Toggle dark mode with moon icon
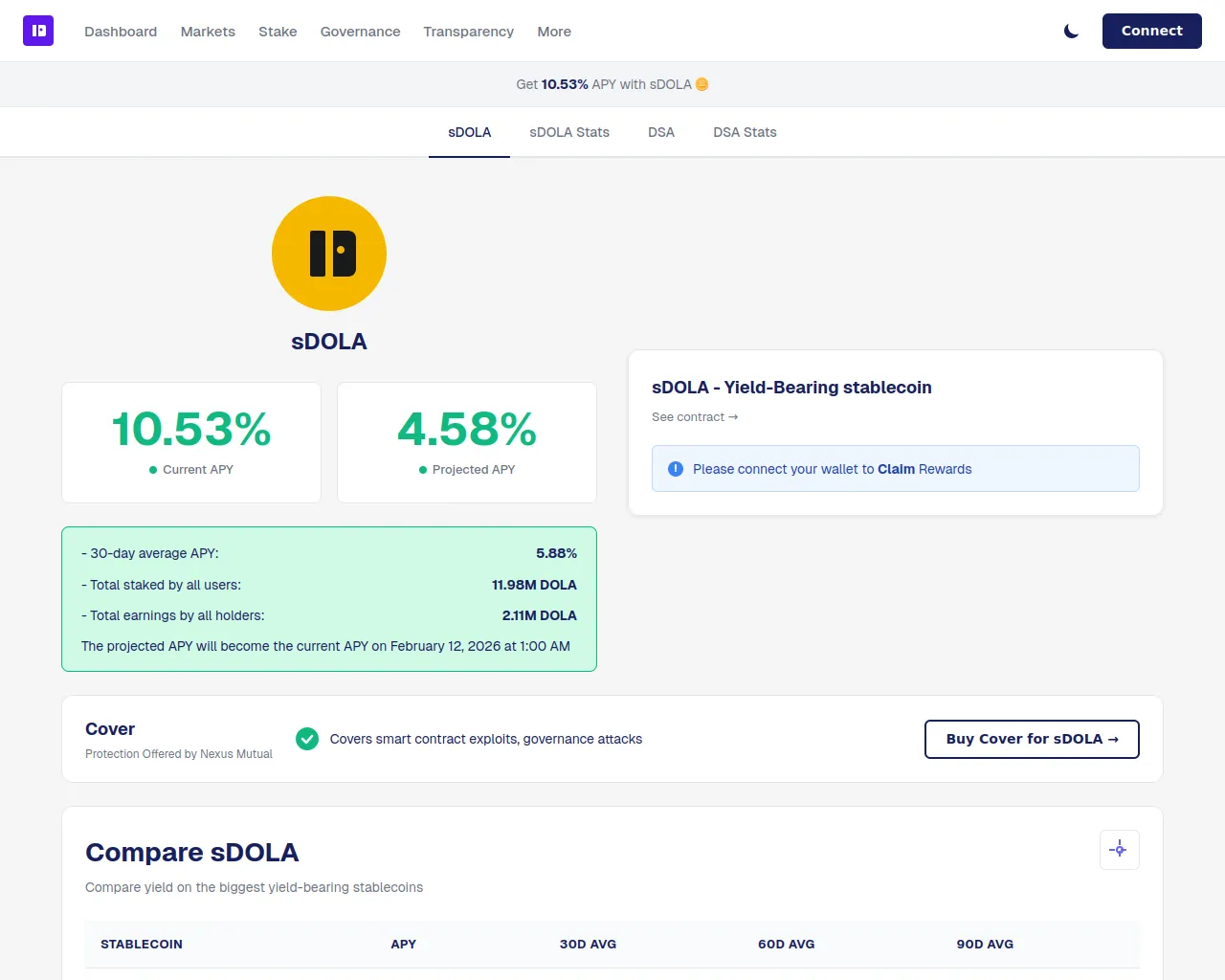 1071,32
